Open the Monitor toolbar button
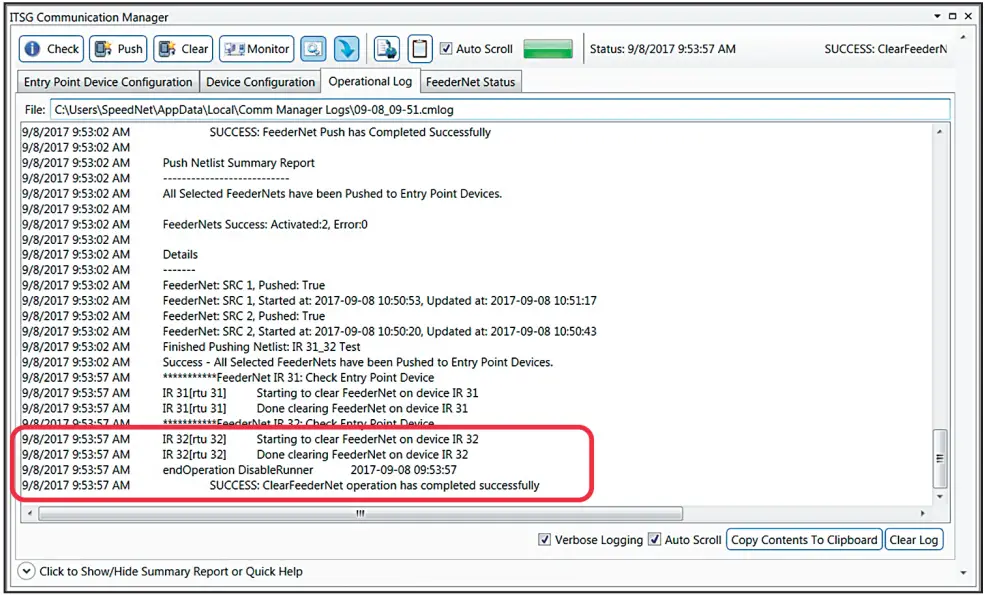 tap(256, 49)
